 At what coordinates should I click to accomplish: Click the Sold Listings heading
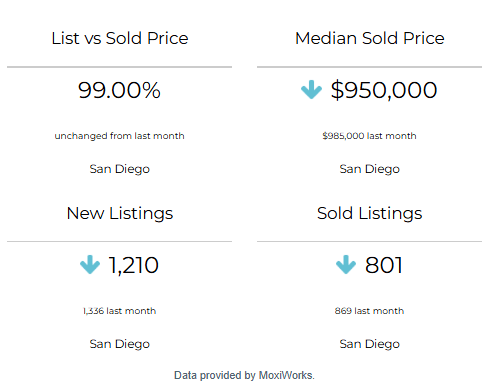pos(370,214)
